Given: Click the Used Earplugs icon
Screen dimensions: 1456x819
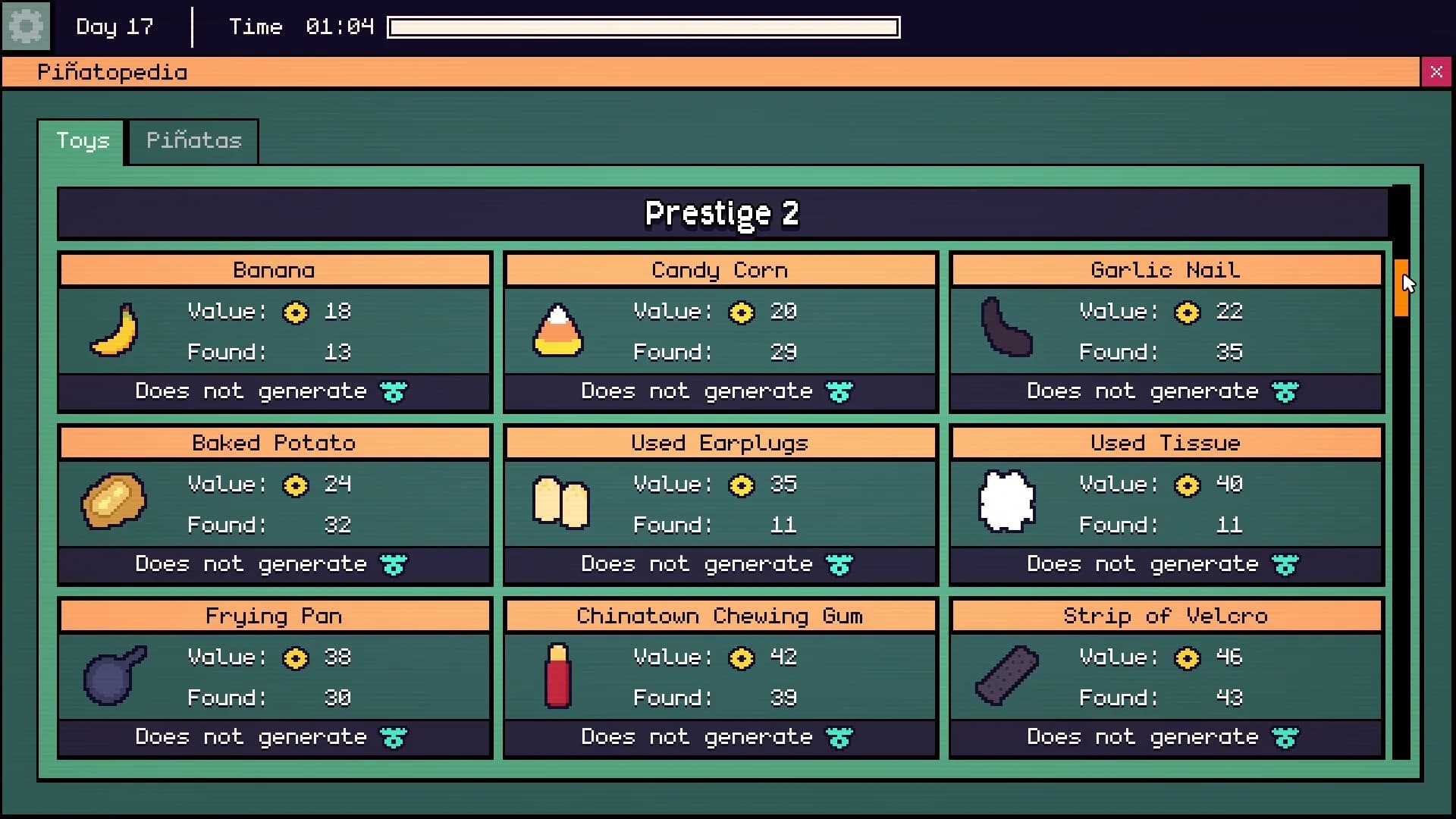Looking at the screenshot, I should pyautogui.click(x=561, y=502).
